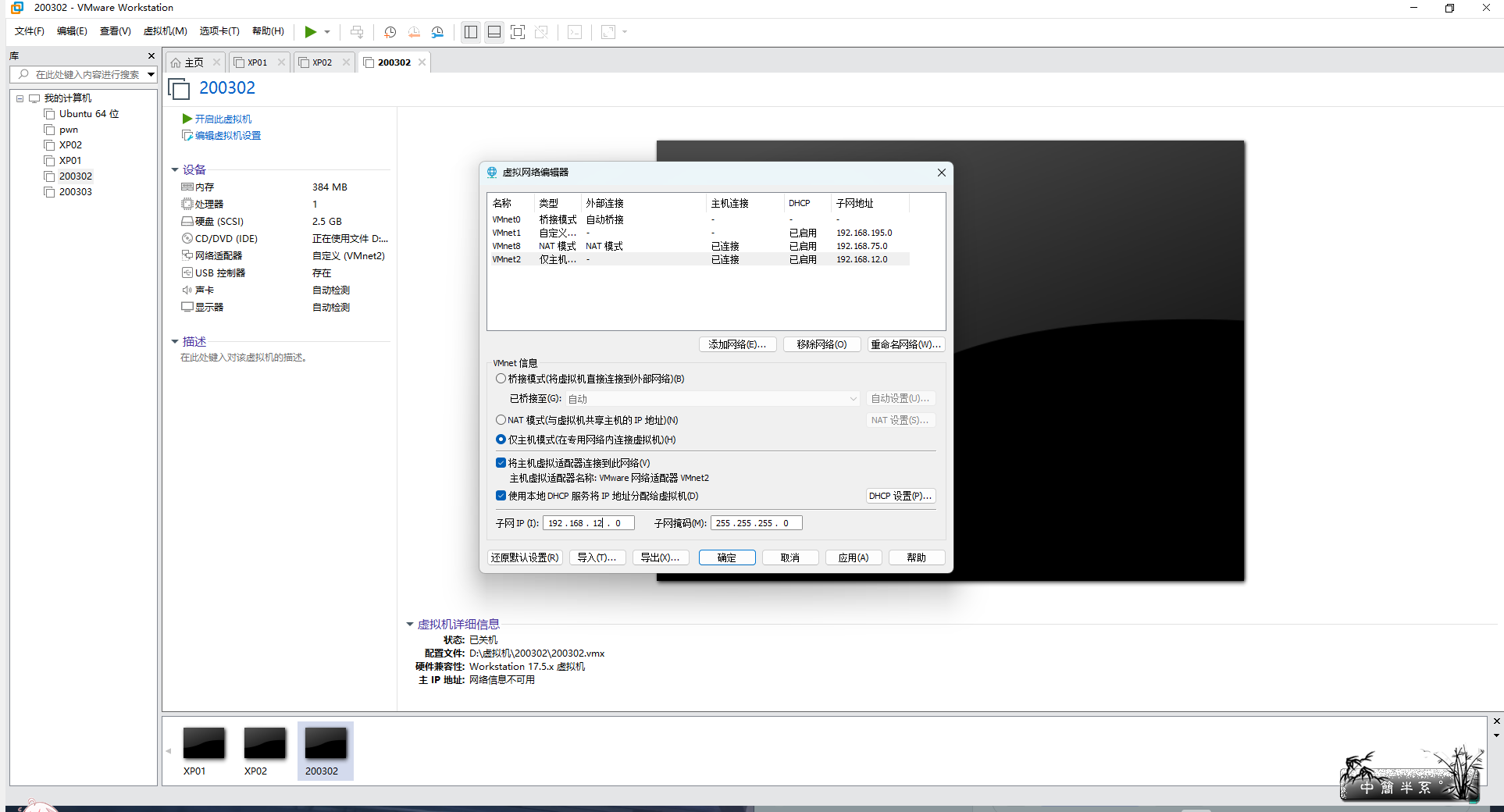Click the revert to snapshot icon
The image size is (1504, 812).
coord(414,32)
